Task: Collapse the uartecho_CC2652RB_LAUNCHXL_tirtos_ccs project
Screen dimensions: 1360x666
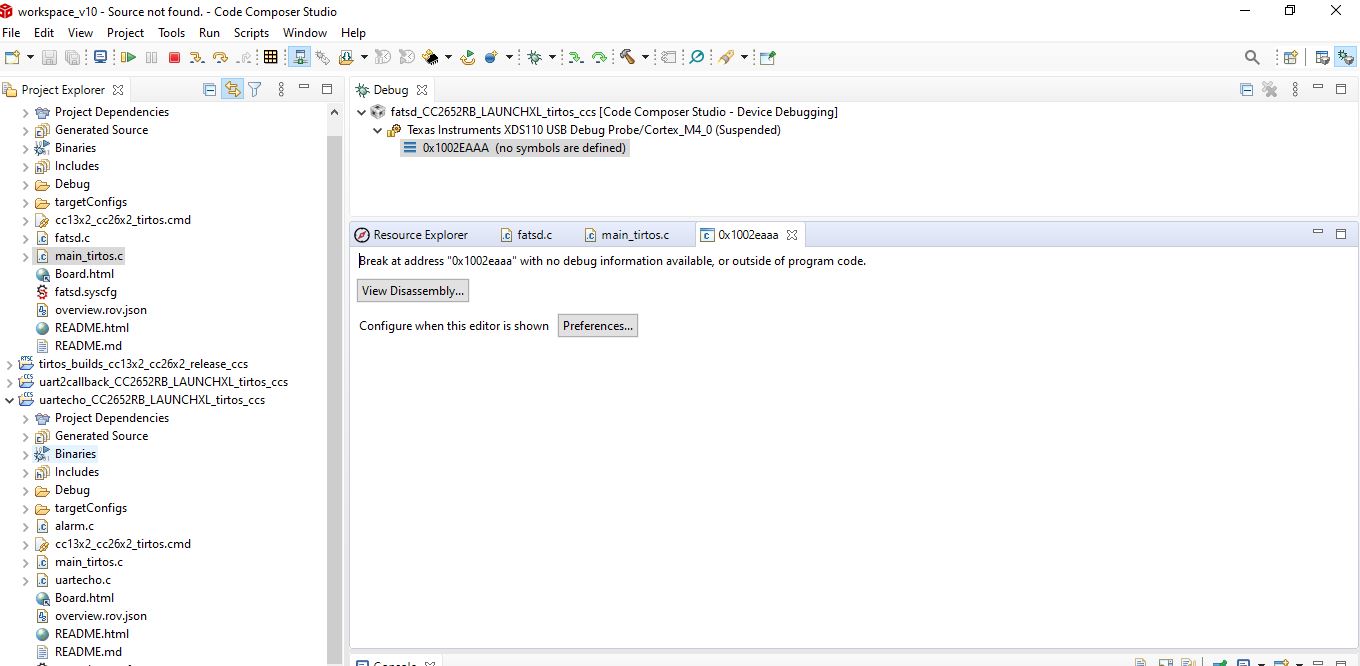Action: tap(10, 400)
